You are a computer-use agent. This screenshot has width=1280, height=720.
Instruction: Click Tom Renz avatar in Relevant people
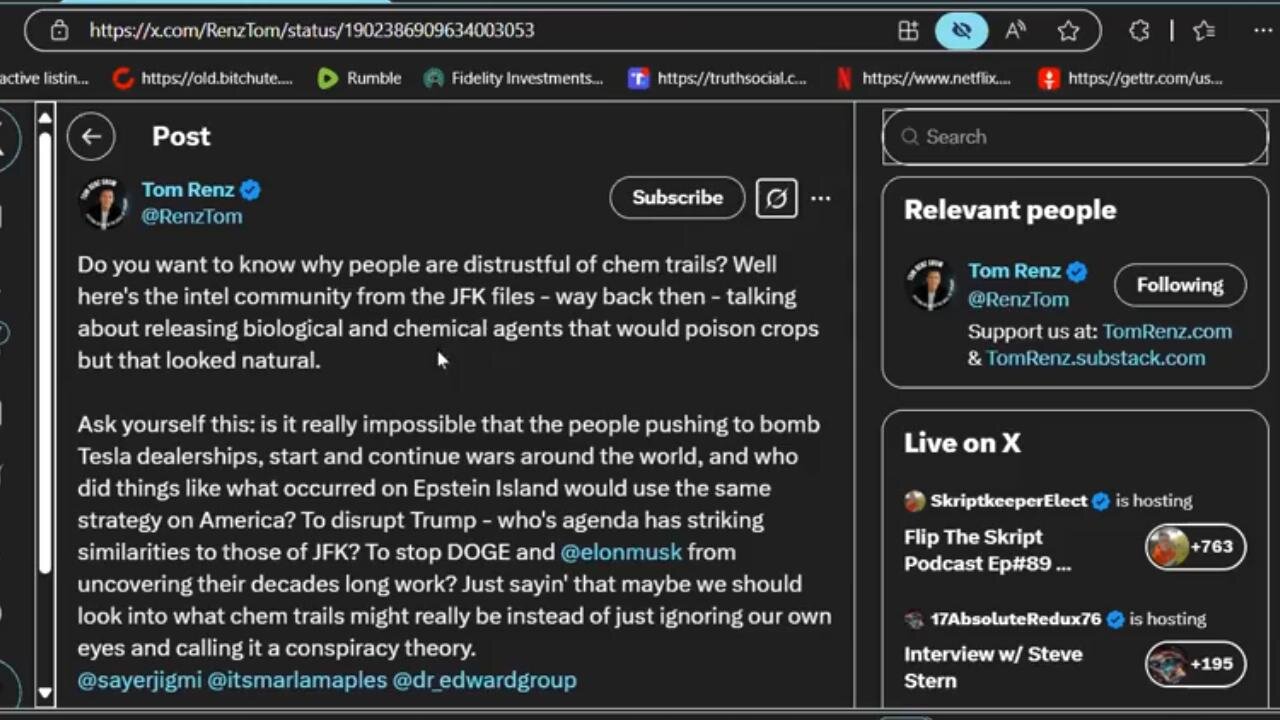pos(930,284)
